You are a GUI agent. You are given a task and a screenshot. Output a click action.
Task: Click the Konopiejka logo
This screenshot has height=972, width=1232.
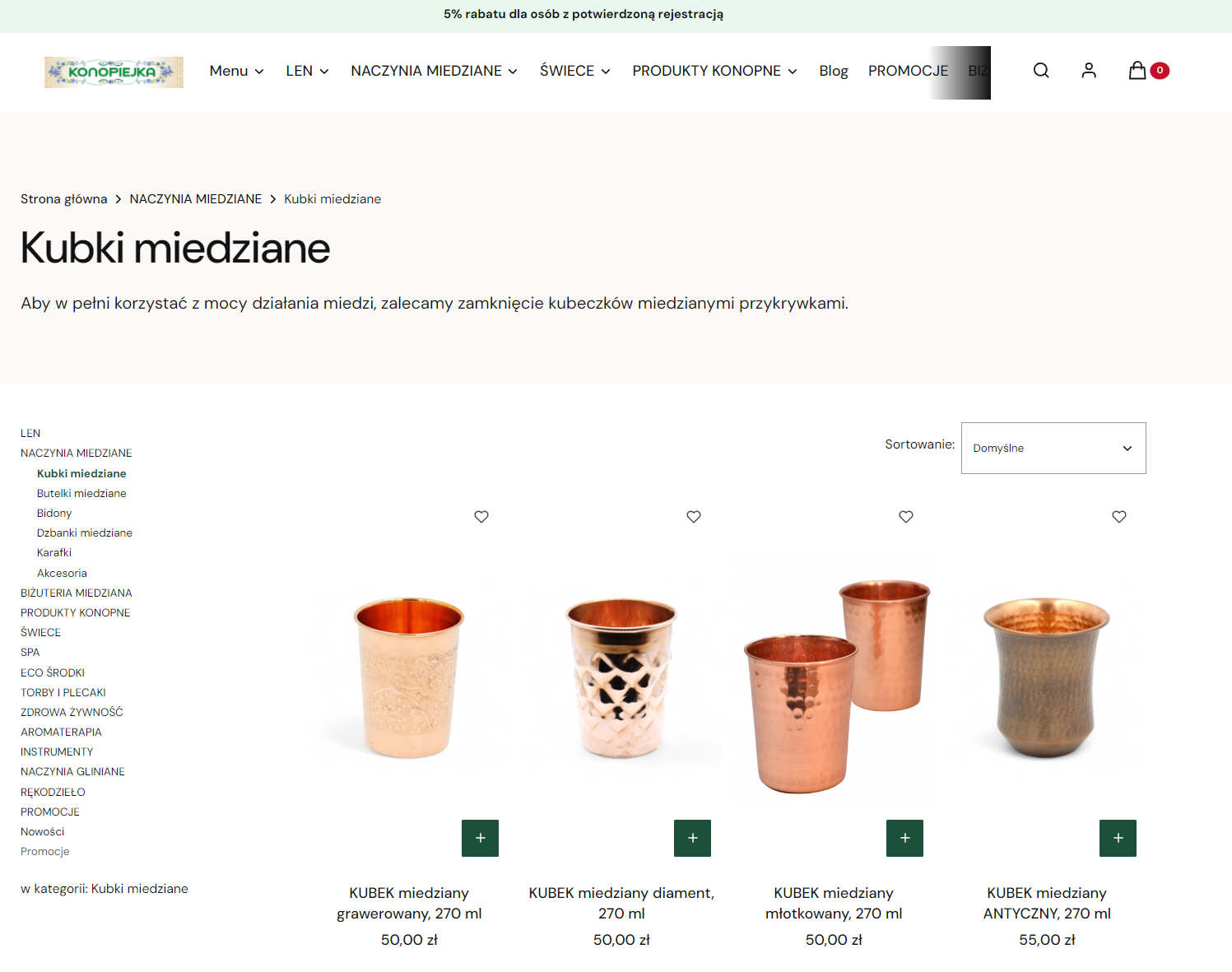point(114,72)
